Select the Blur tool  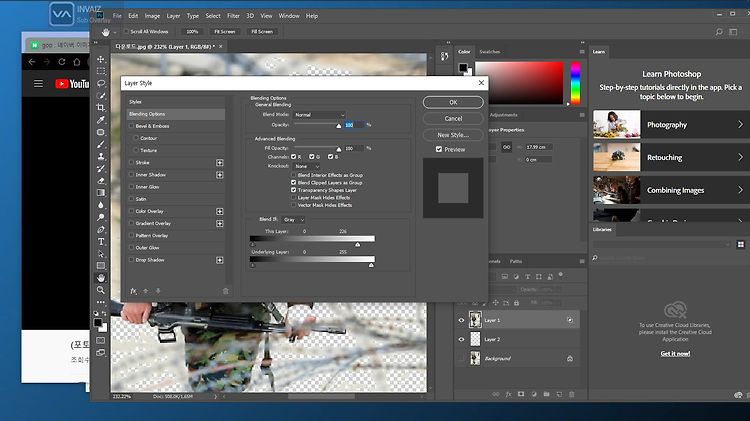click(x=100, y=205)
